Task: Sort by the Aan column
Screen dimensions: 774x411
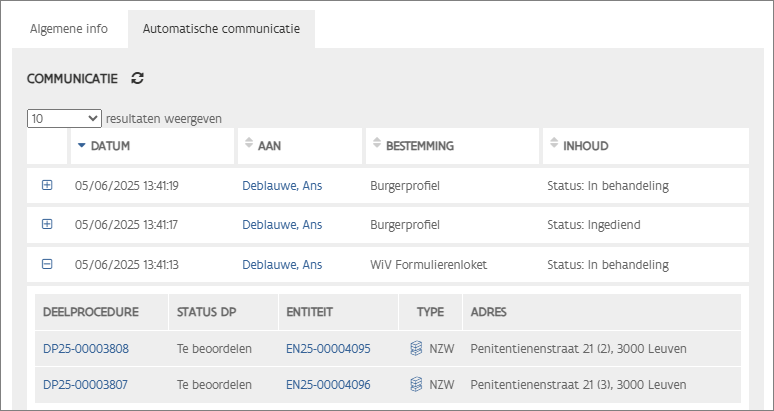Action: (269, 146)
